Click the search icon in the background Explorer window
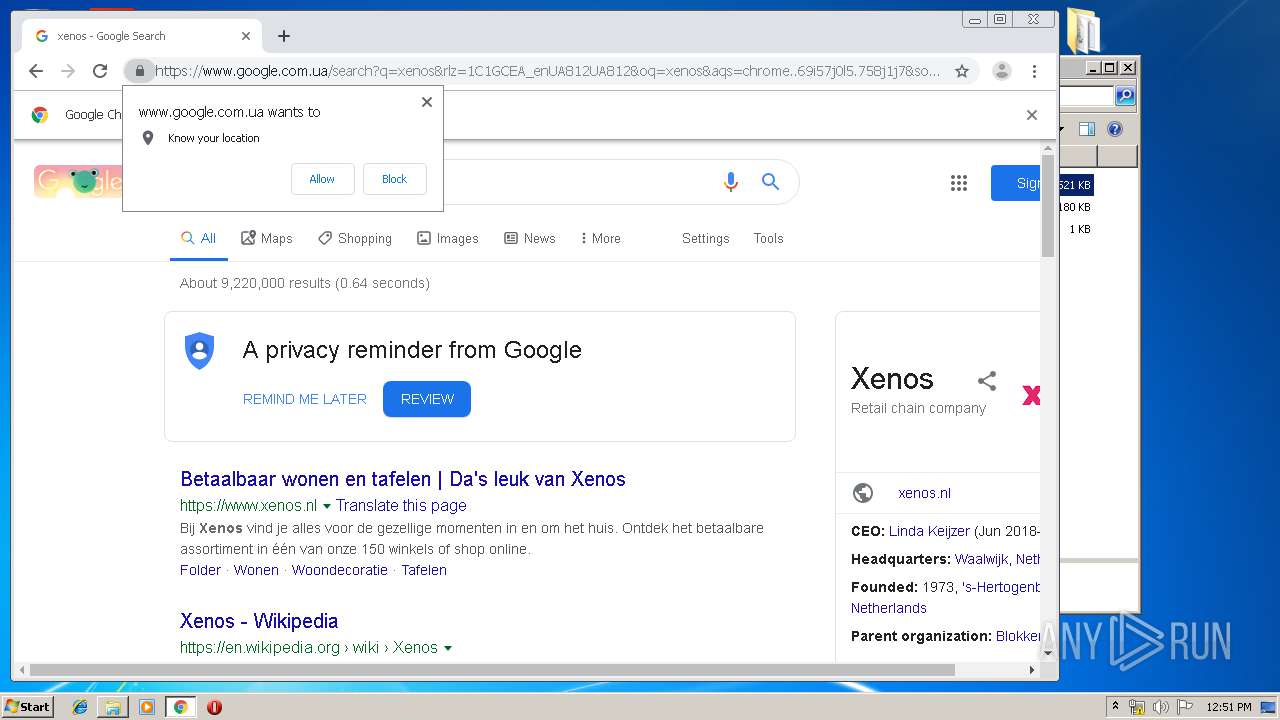 (1125, 96)
